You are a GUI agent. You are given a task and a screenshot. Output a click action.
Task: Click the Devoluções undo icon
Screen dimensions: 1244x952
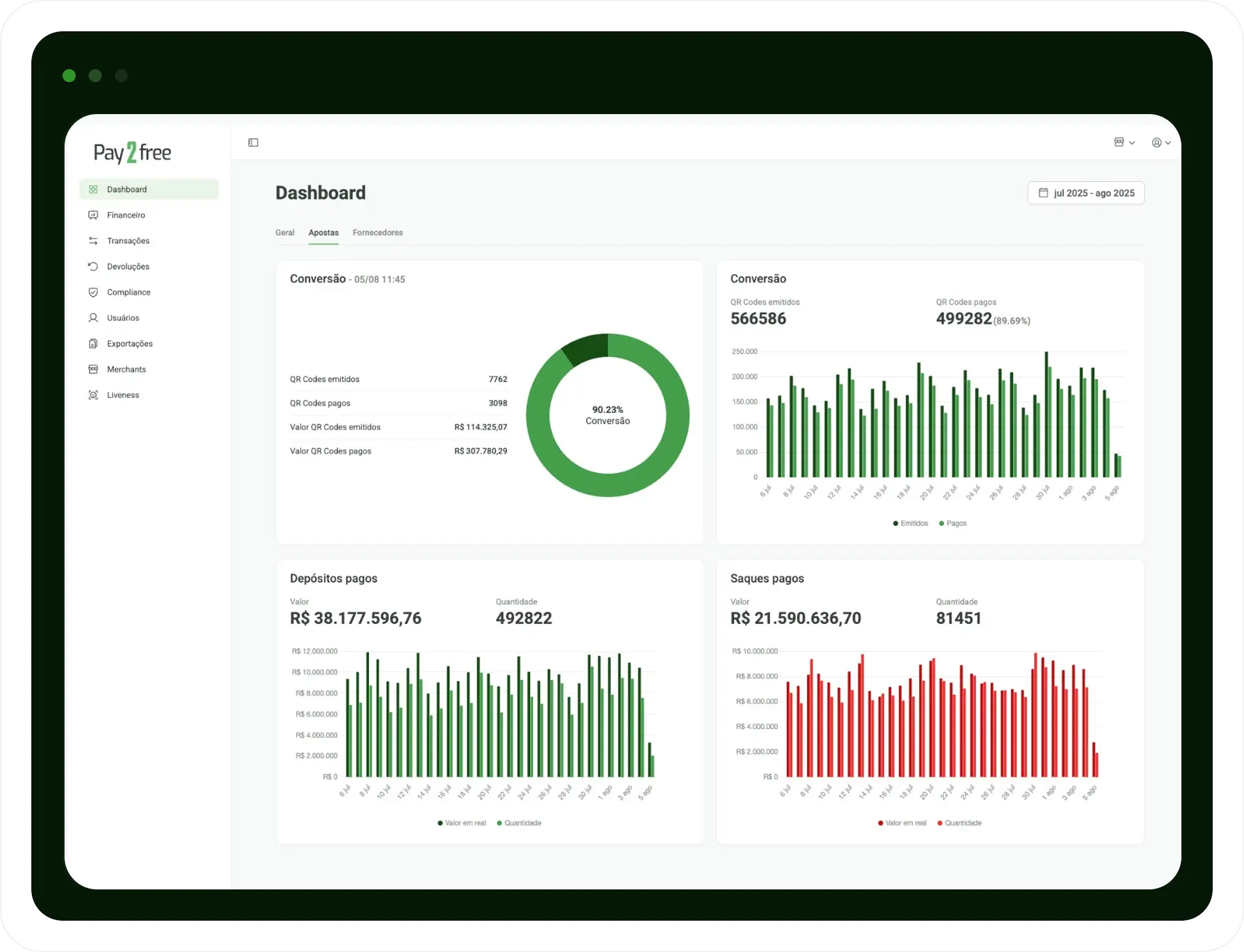93,267
